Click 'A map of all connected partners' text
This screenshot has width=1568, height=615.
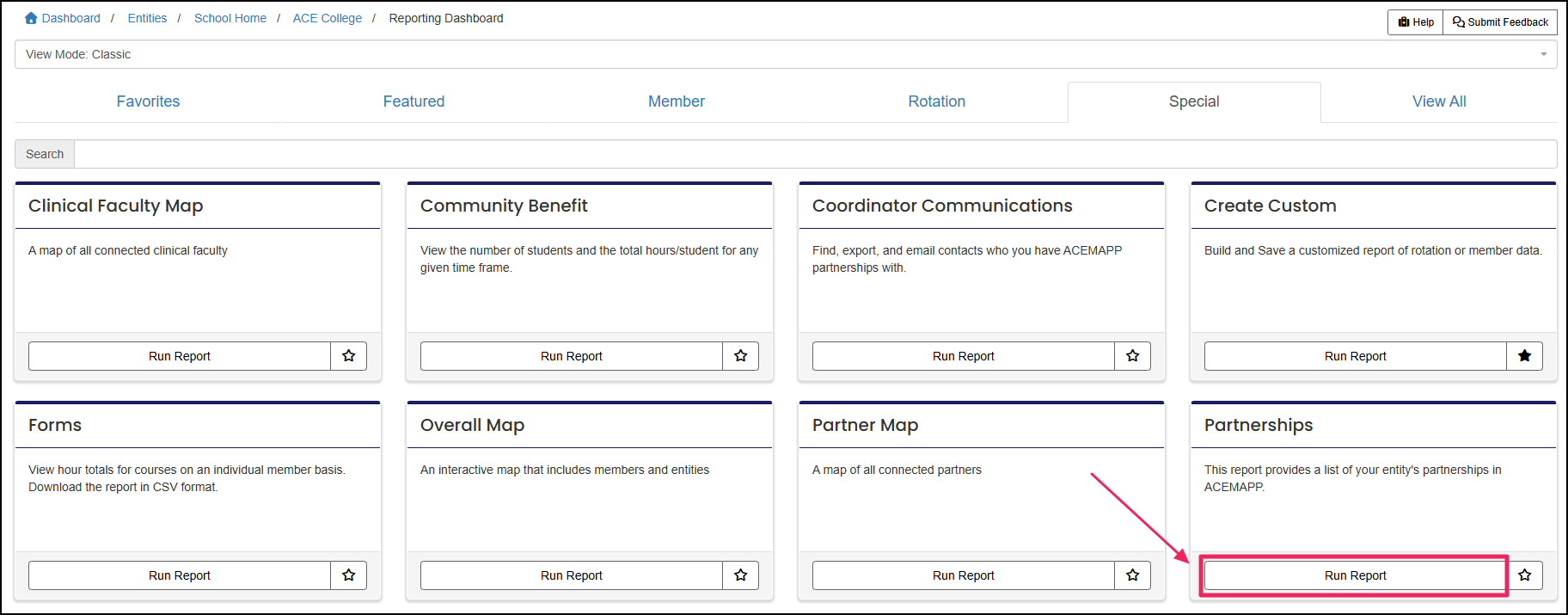[x=897, y=470]
